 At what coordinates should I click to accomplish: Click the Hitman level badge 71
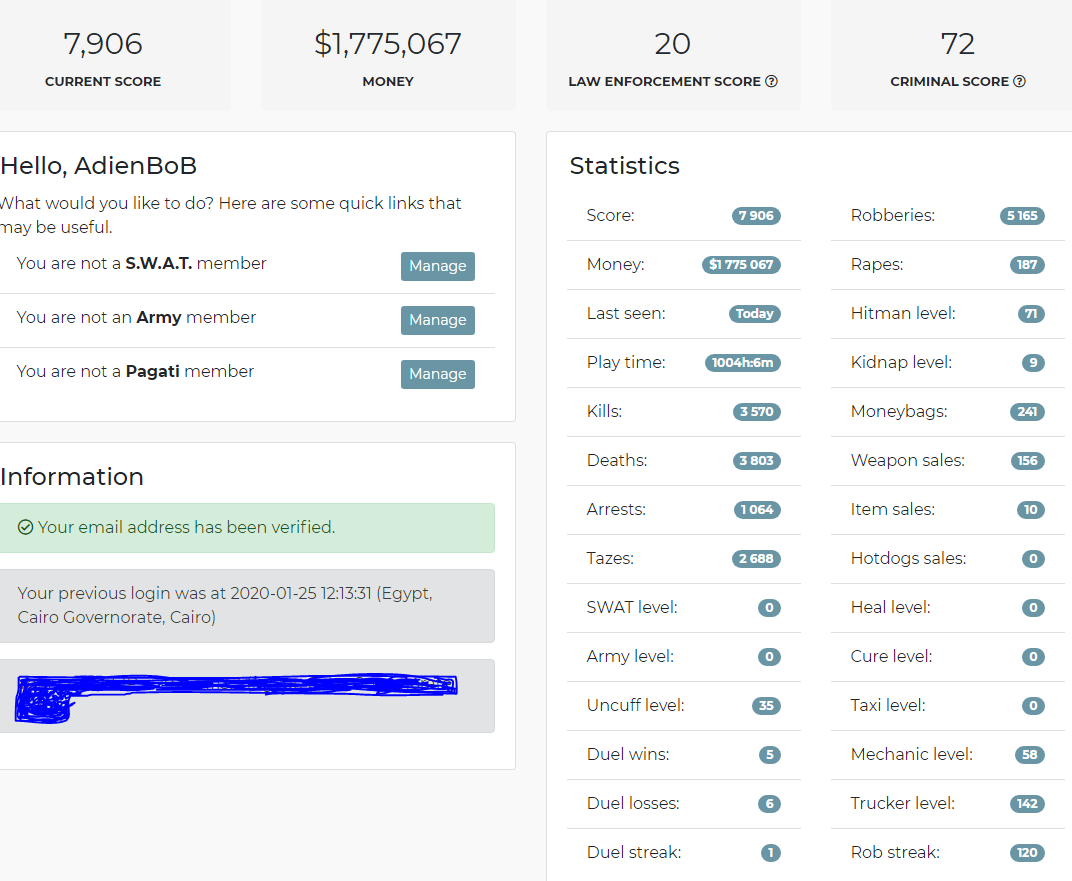(1032, 314)
